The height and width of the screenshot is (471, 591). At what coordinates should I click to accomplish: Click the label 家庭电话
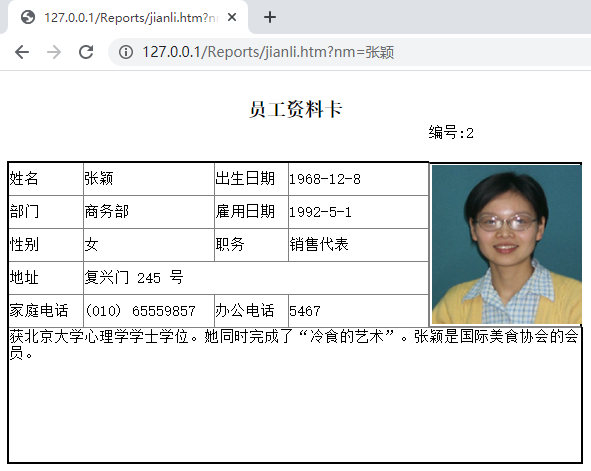click(39, 311)
